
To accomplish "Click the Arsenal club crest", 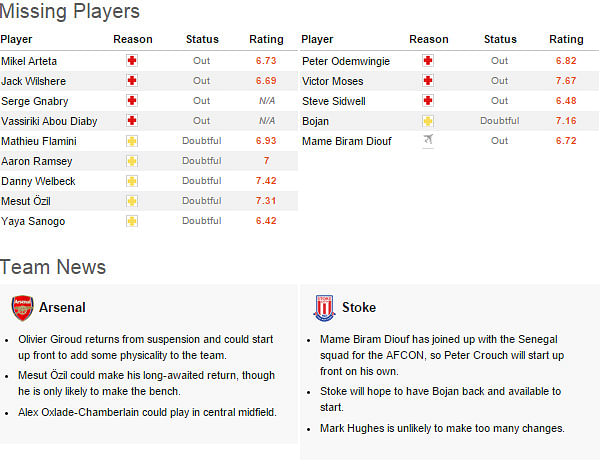I will point(22,308).
